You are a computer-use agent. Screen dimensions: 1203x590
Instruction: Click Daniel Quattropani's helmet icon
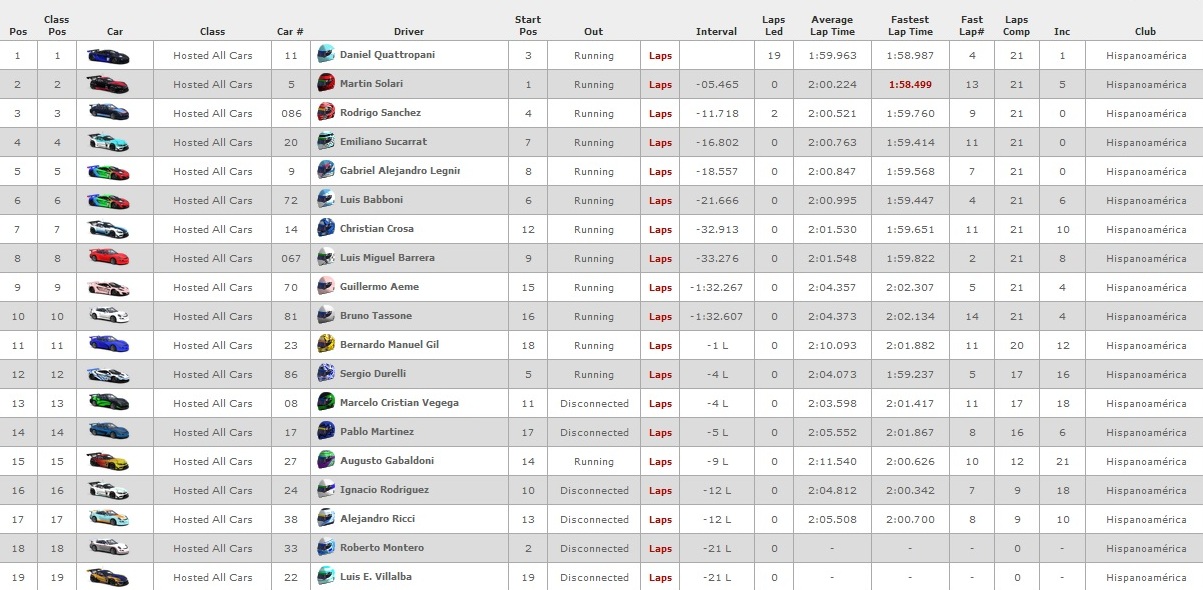pos(325,54)
